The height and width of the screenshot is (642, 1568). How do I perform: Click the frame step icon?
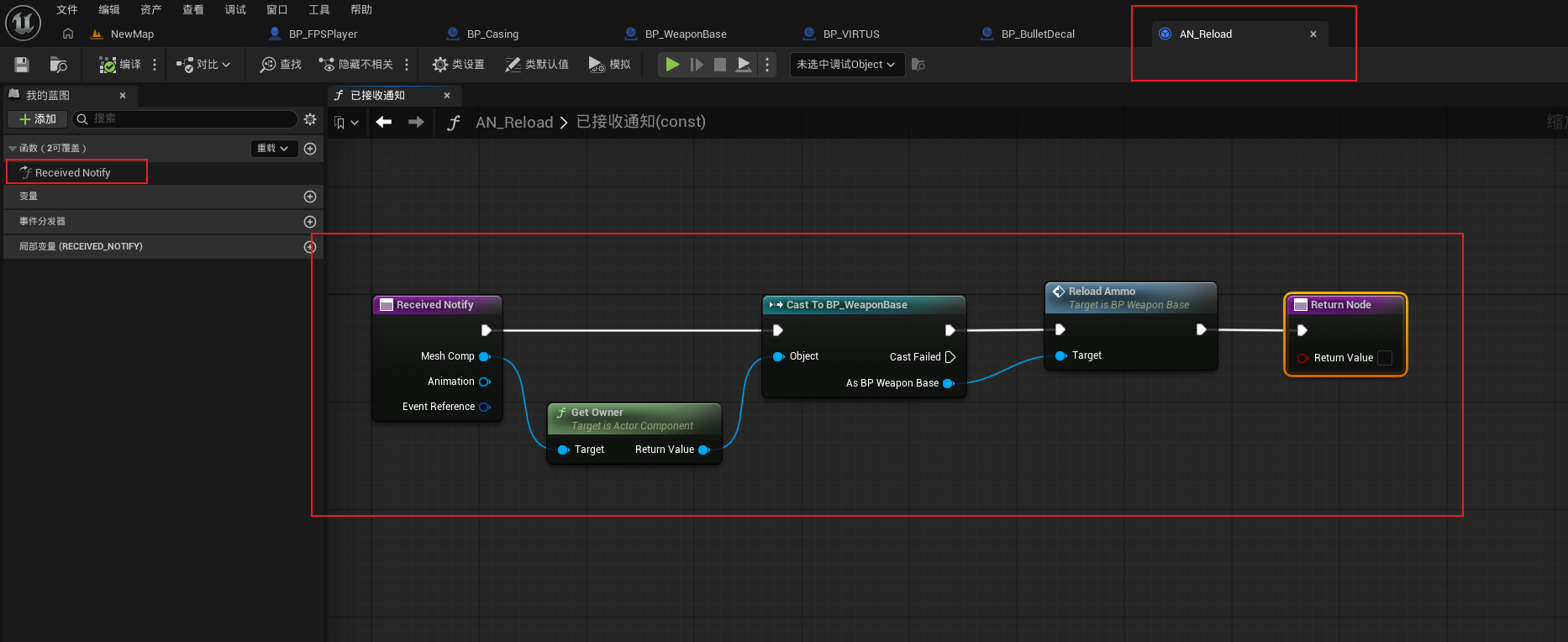click(x=697, y=65)
